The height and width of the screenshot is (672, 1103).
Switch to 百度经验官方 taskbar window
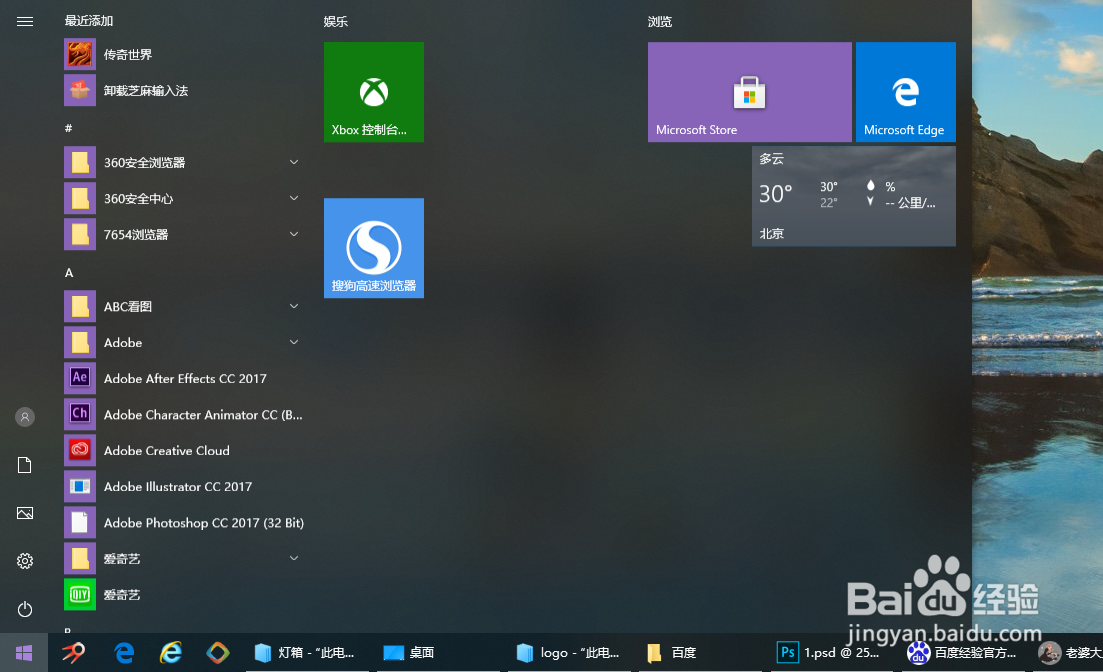point(962,653)
